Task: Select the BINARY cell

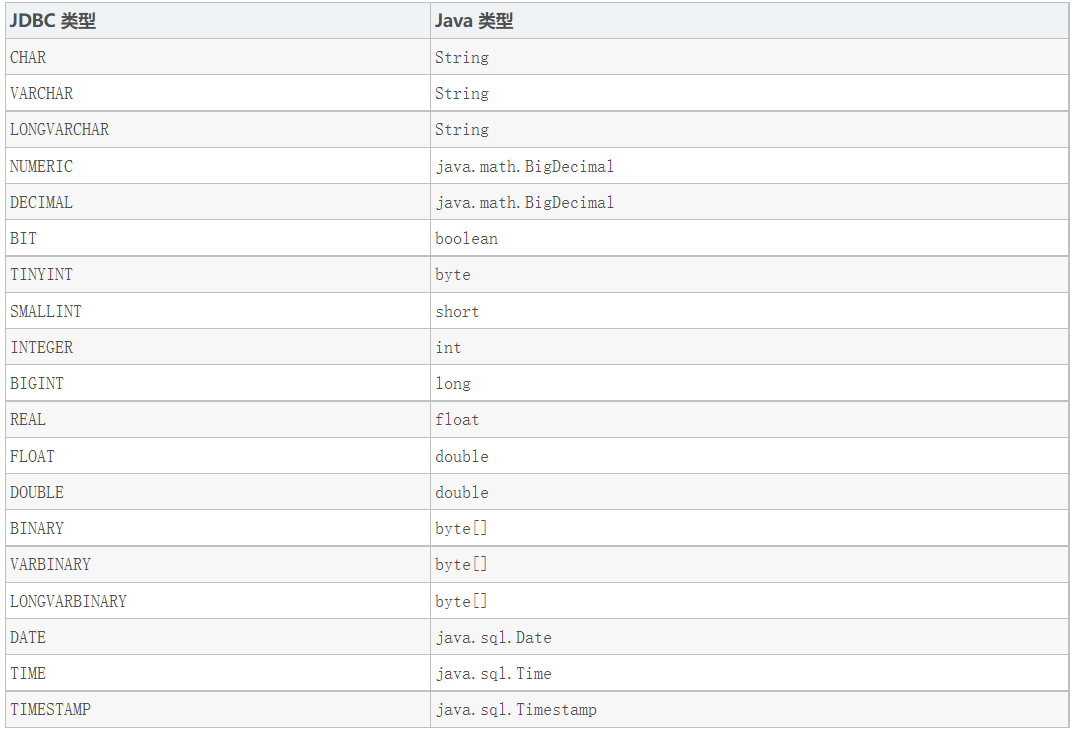Action: [217, 528]
